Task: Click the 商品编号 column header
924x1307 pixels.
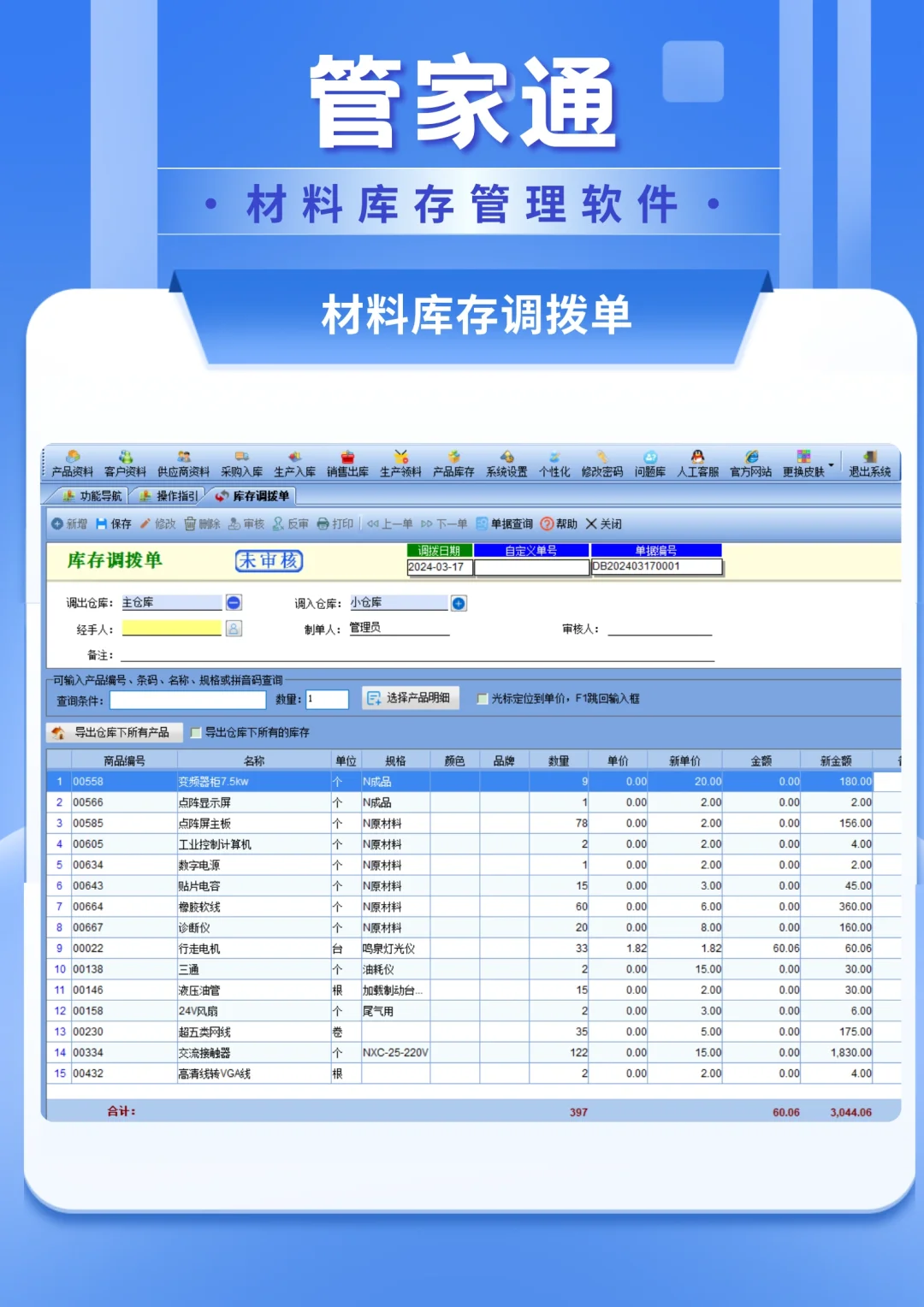Action: [124, 760]
